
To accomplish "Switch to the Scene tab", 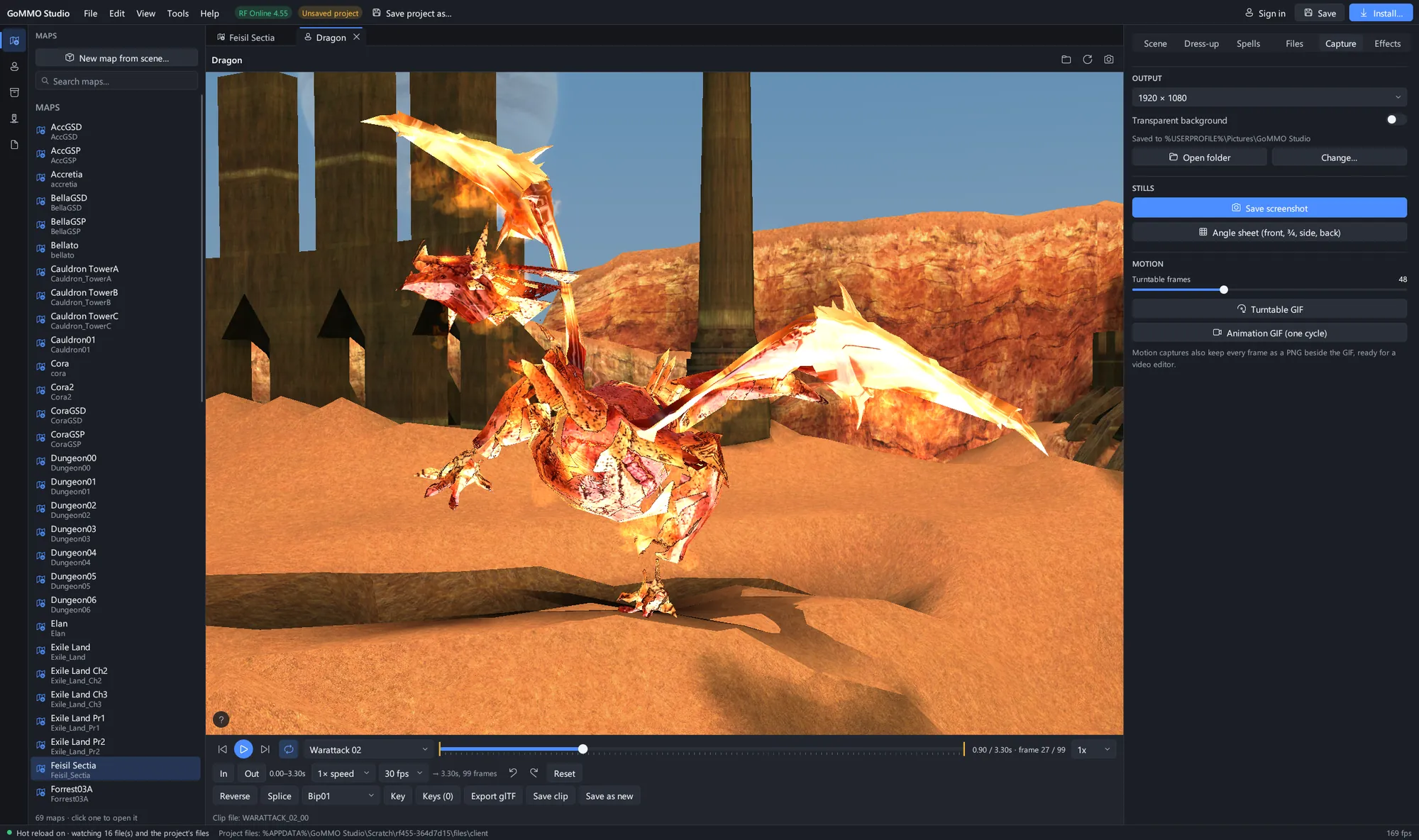I will click(x=1155, y=43).
